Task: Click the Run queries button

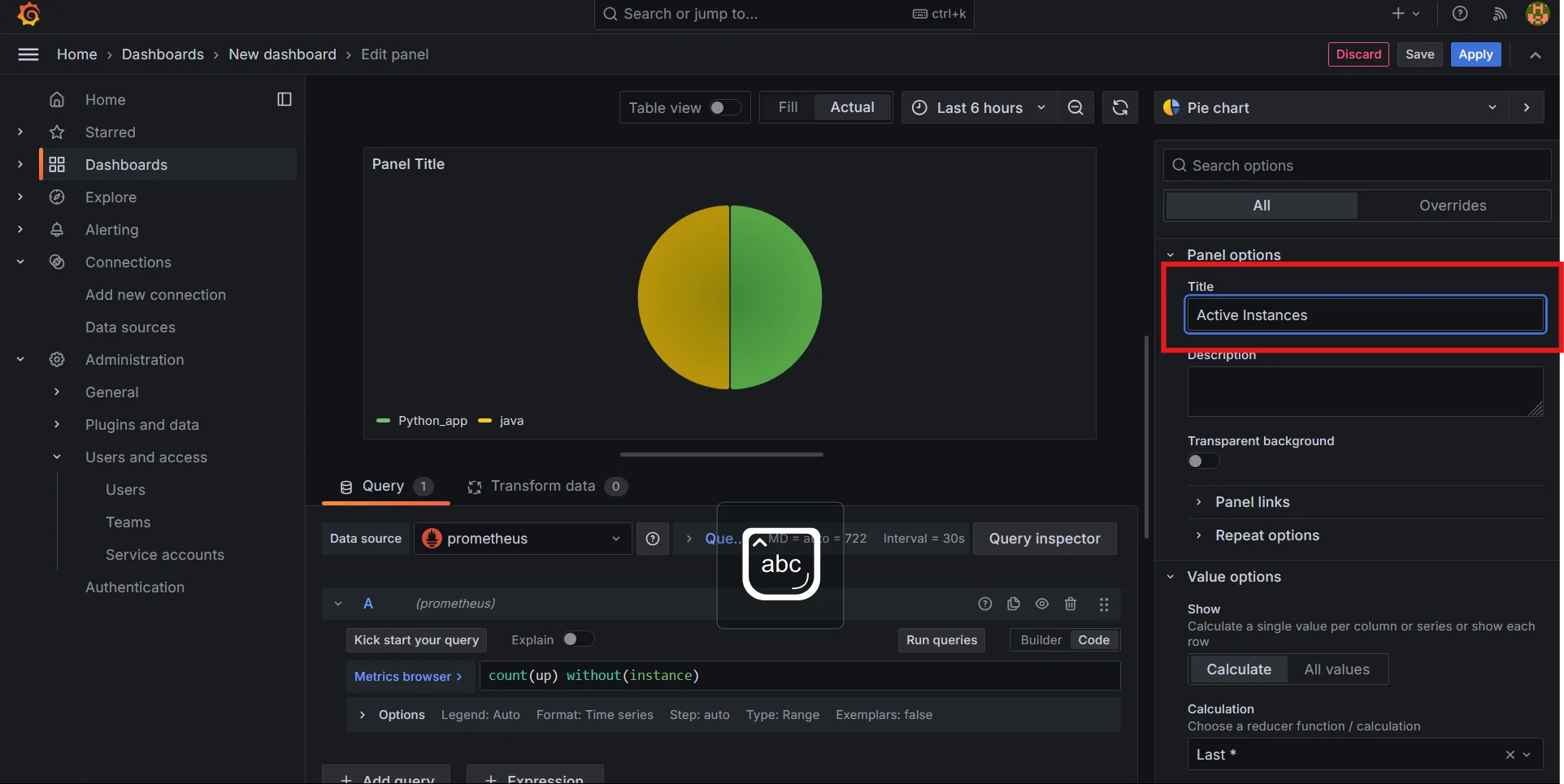Action: (x=941, y=640)
